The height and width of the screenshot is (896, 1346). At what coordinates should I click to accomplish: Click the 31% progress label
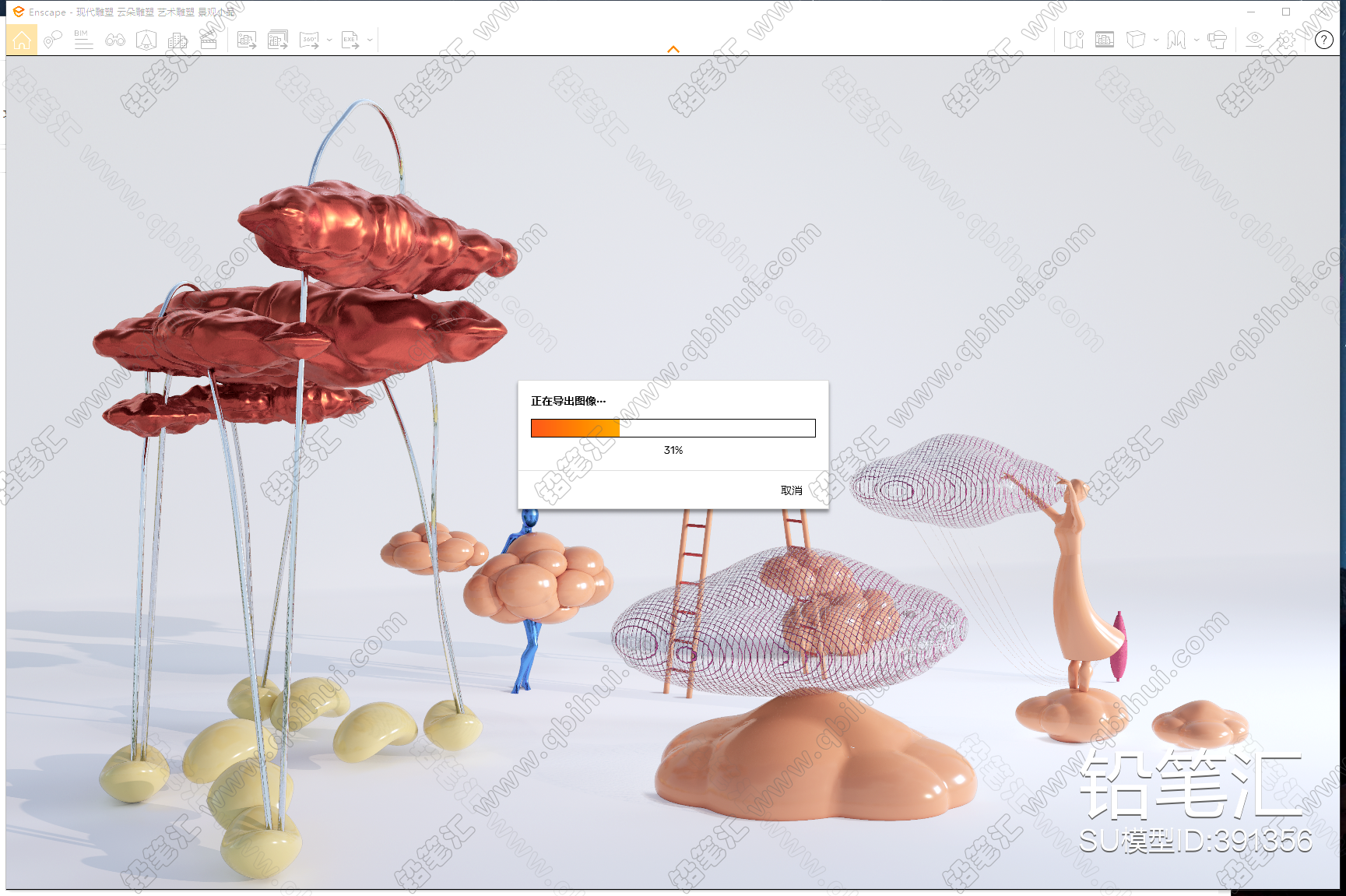(673, 450)
